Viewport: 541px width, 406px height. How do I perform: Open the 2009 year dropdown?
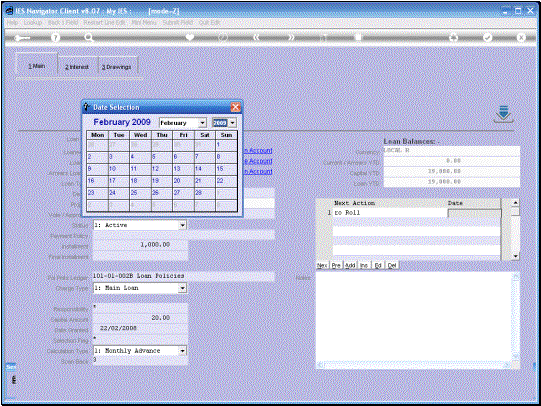[233, 122]
